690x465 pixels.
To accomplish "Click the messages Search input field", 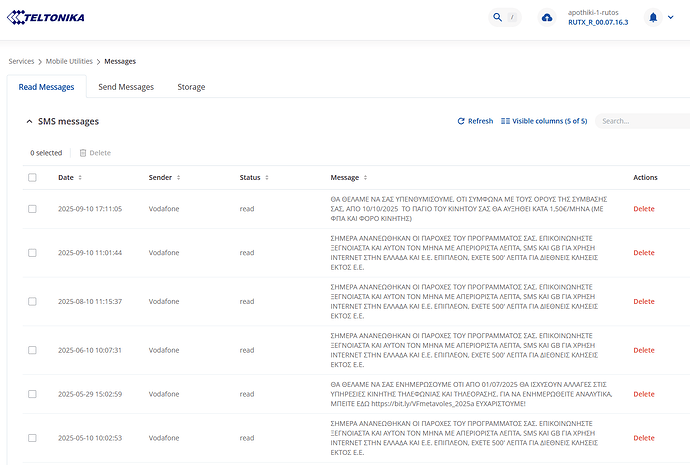I will (x=640, y=121).
